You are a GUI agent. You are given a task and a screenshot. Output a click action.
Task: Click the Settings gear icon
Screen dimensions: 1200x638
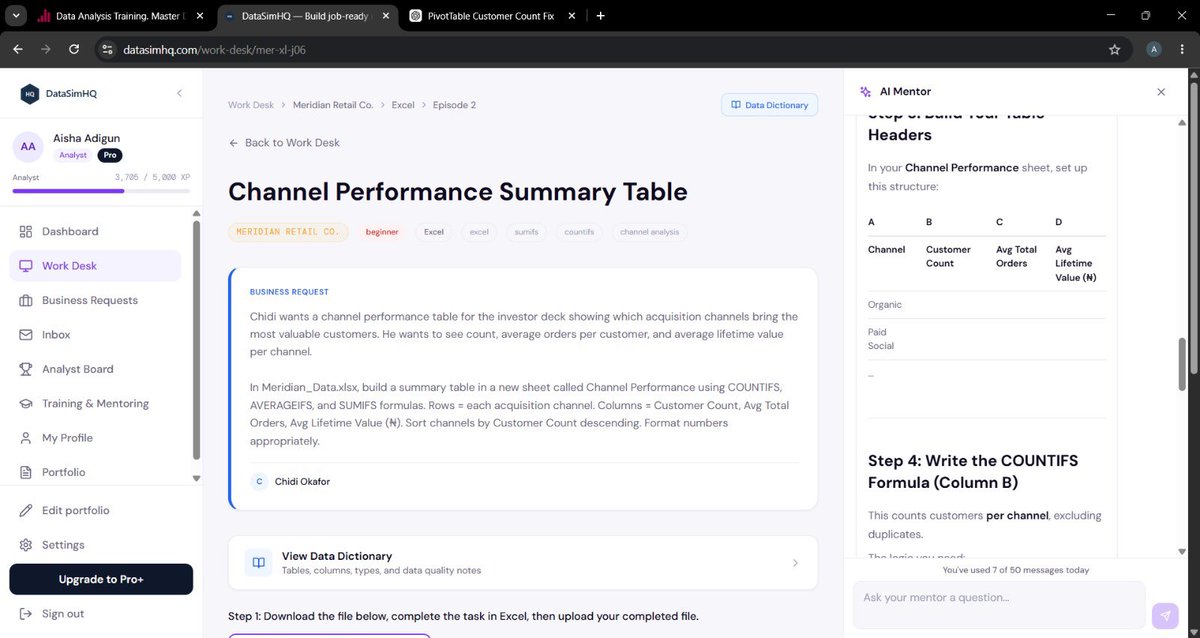(25, 545)
